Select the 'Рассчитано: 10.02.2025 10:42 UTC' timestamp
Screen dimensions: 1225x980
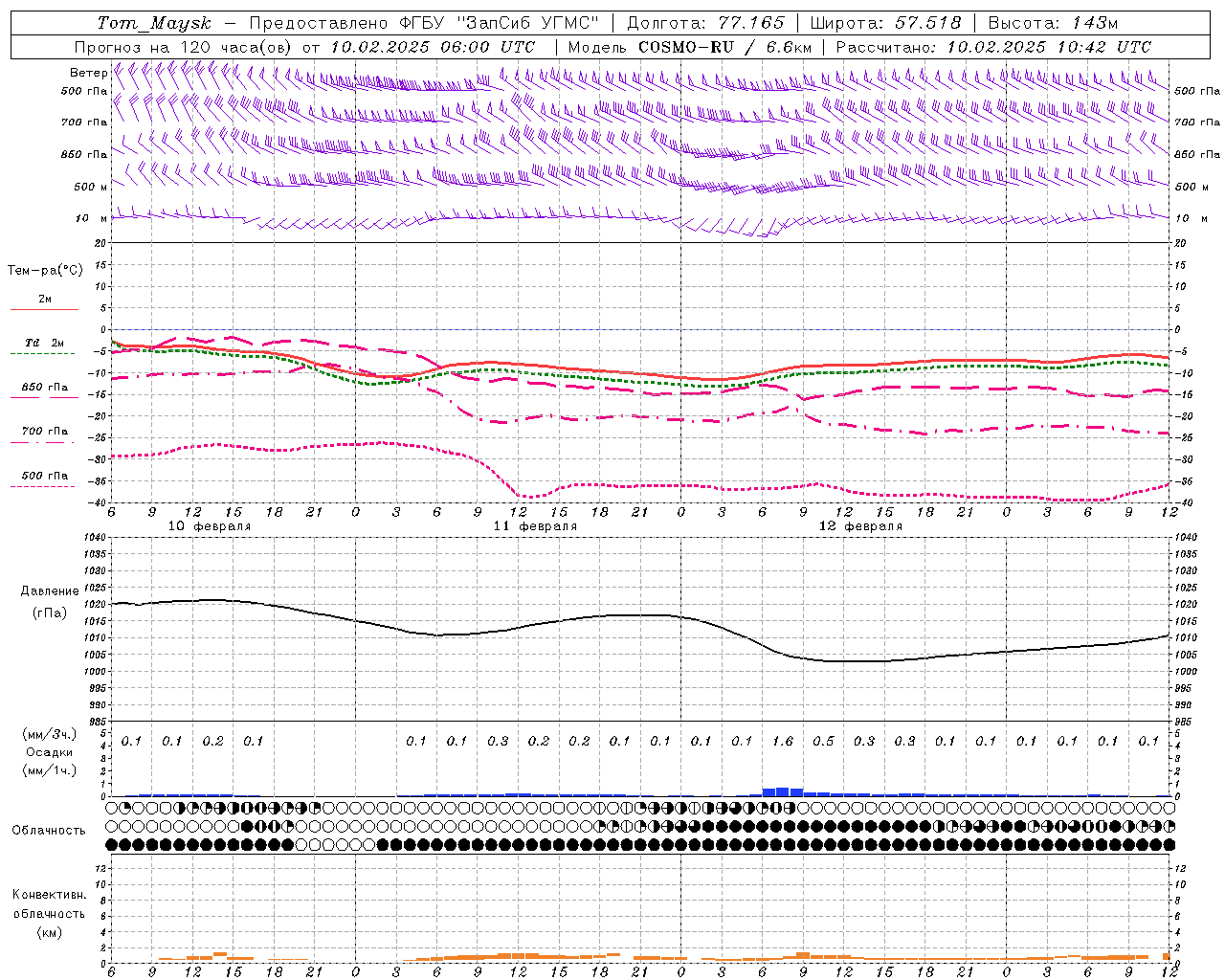pos(993,47)
